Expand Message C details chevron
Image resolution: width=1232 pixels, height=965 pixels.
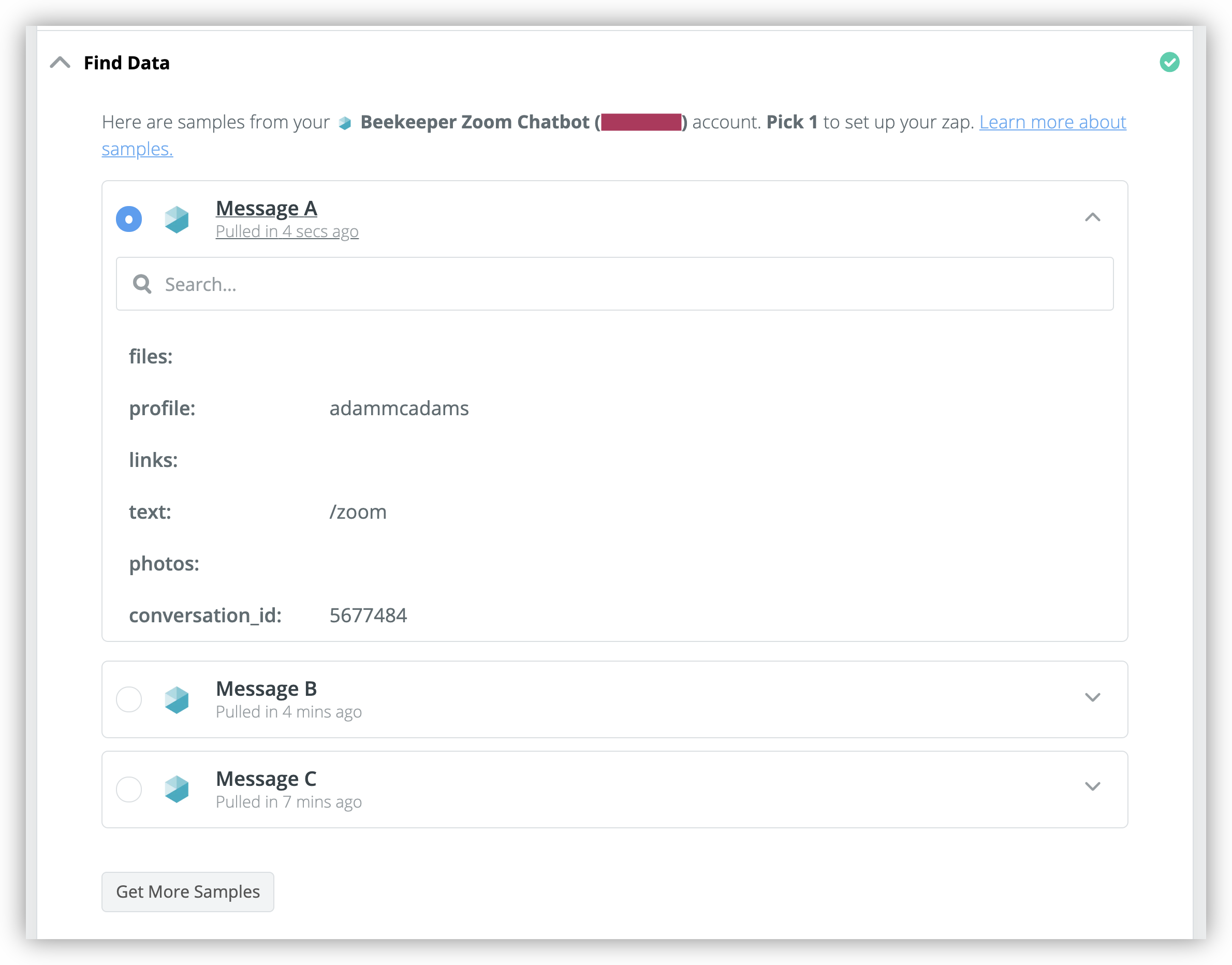coord(1092,786)
